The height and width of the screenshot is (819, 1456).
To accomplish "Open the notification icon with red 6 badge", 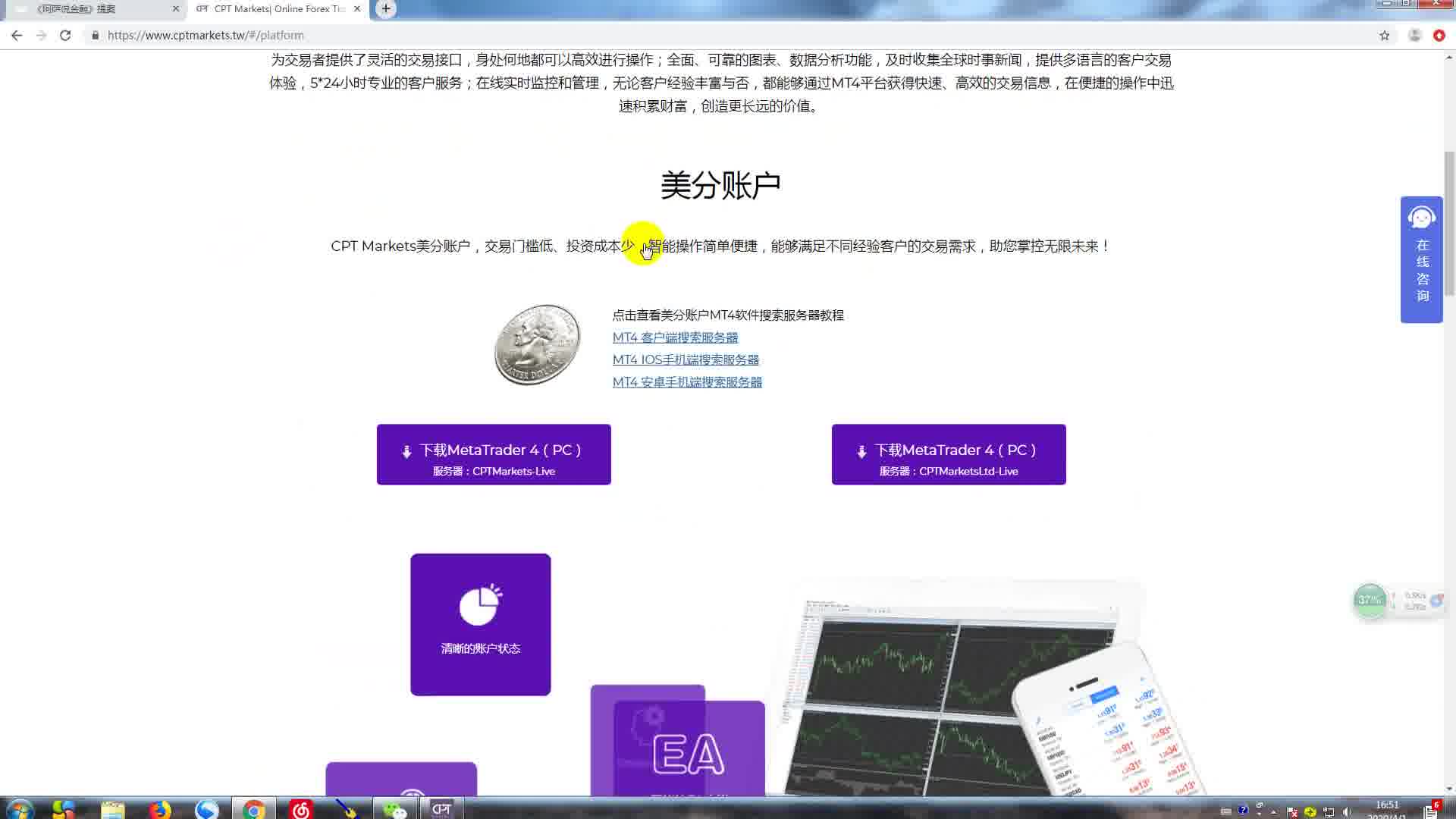I will coord(1431,810).
